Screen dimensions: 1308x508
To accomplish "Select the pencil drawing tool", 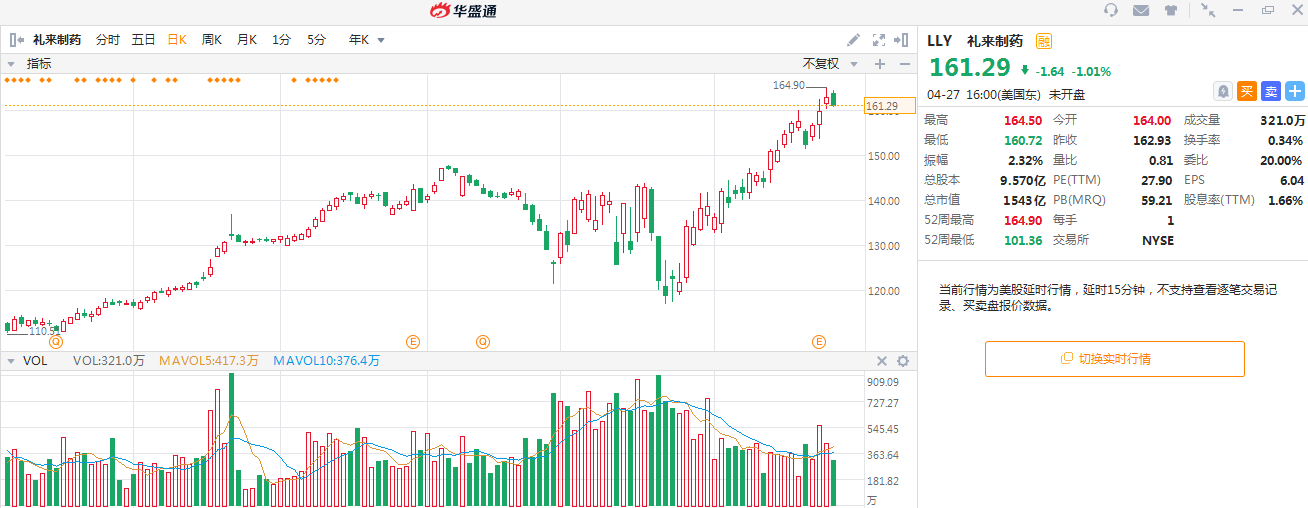I will coord(853,40).
